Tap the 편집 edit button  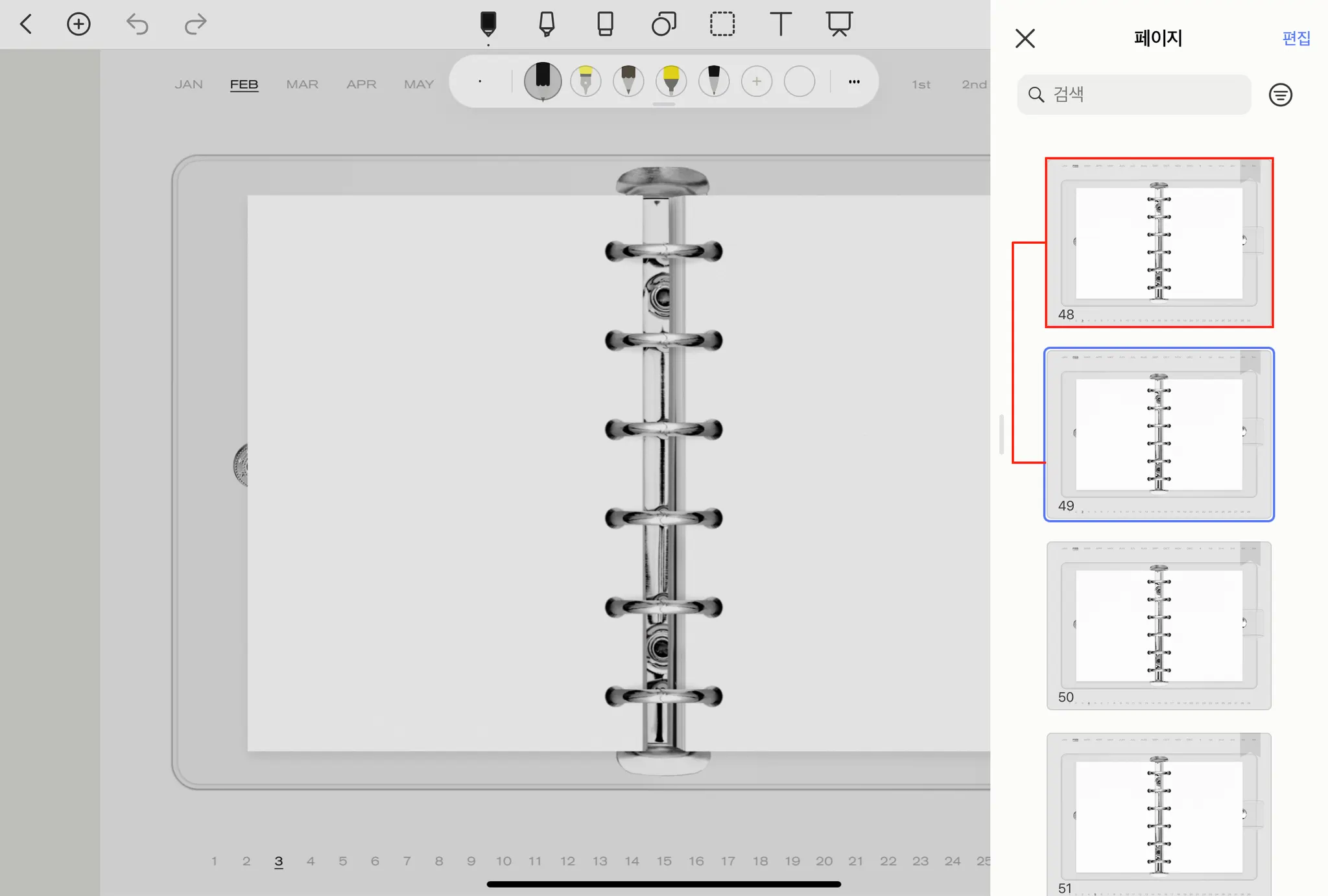click(1296, 38)
